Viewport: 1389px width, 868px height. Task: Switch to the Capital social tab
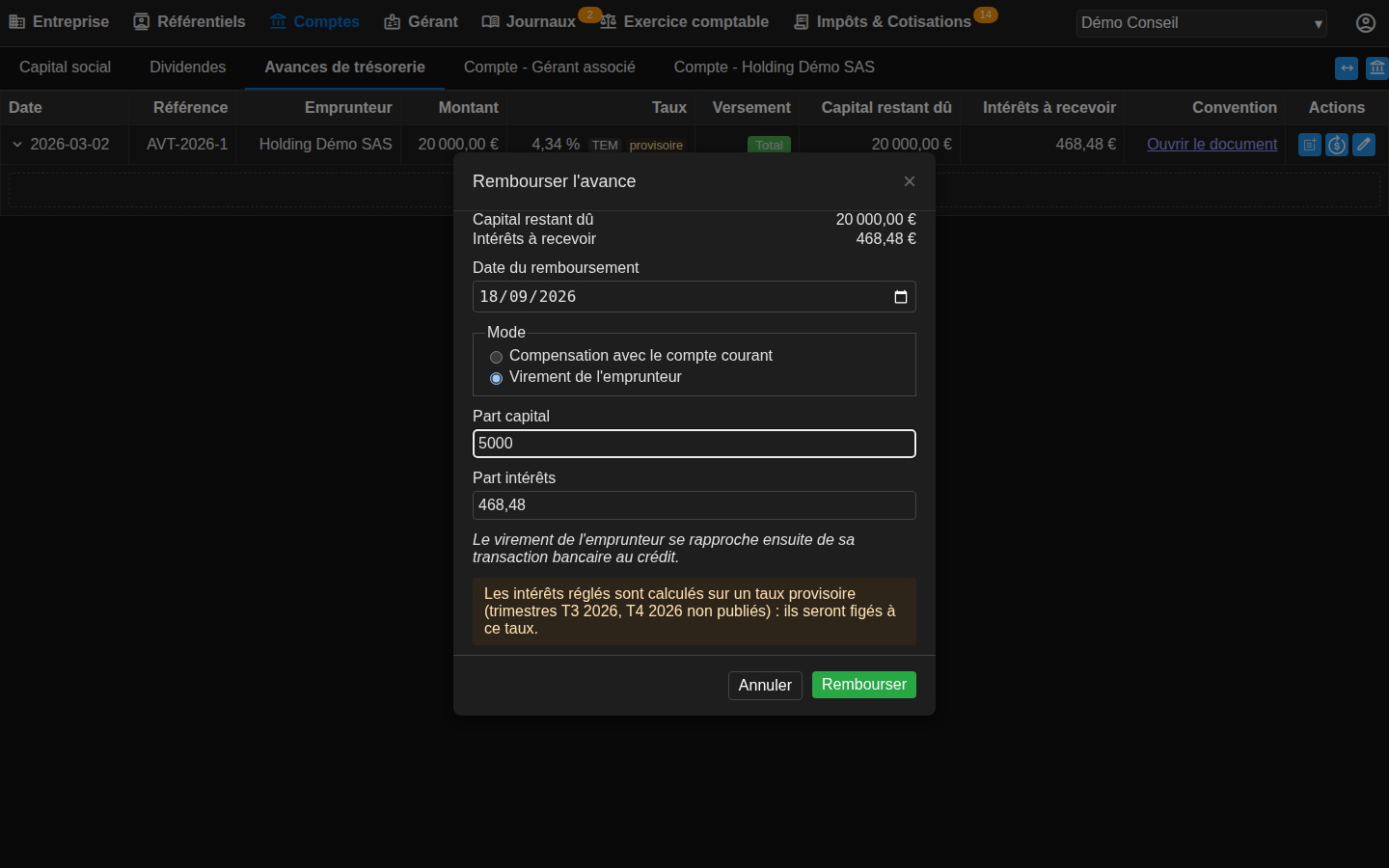coord(65,68)
